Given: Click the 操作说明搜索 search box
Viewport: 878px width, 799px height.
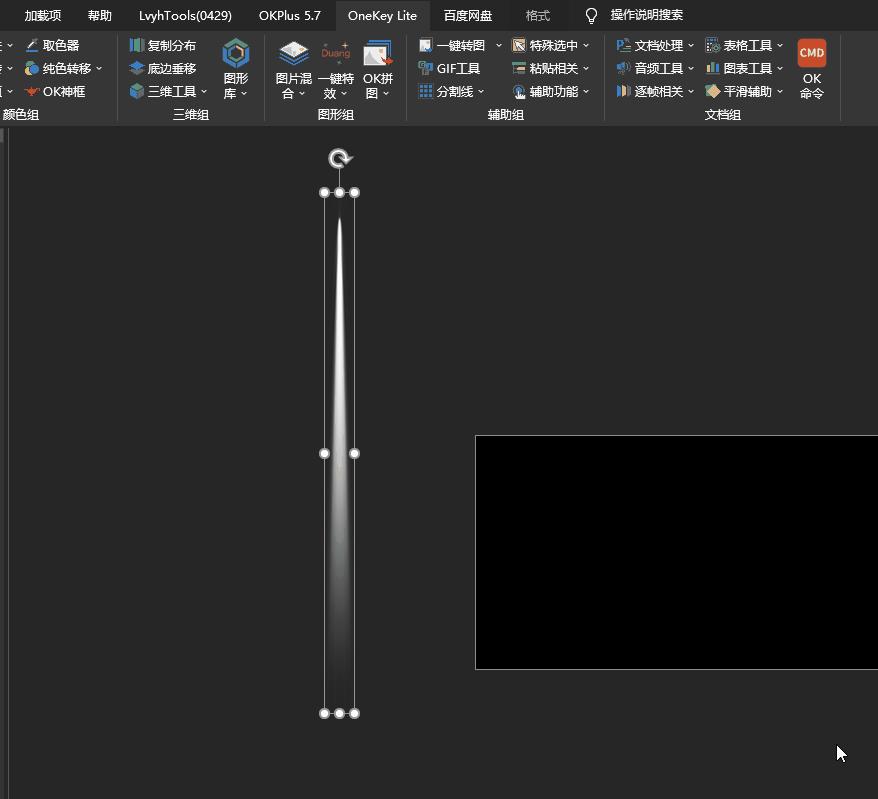Looking at the screenshot, I should point(647,15).
